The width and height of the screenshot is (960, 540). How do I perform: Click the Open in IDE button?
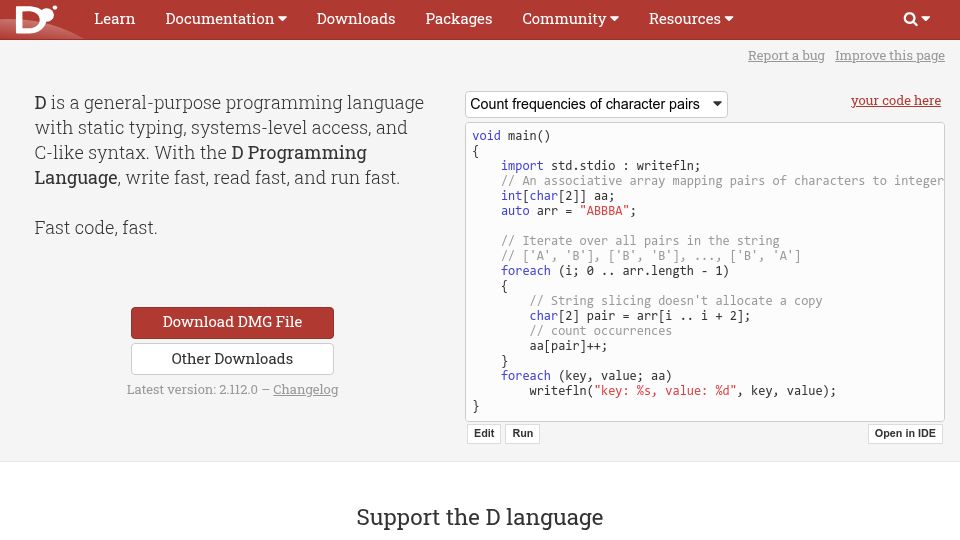(x=905, y=433)
